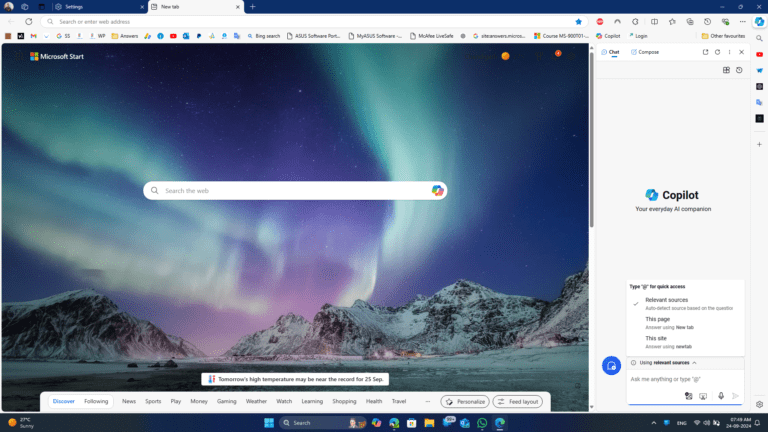Click the microphone icon in Copilot input

720,396
